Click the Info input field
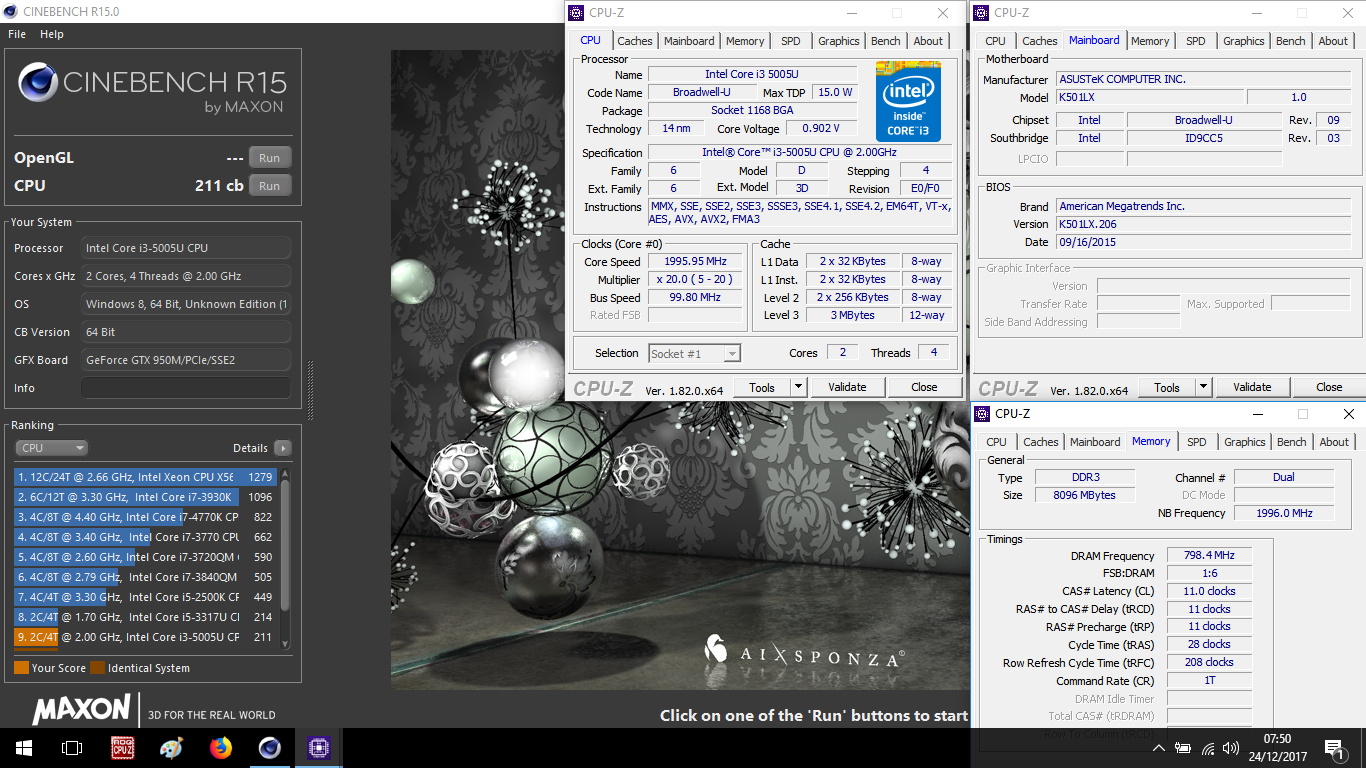Screen dimensions: 1366x768 pos(186,388)
